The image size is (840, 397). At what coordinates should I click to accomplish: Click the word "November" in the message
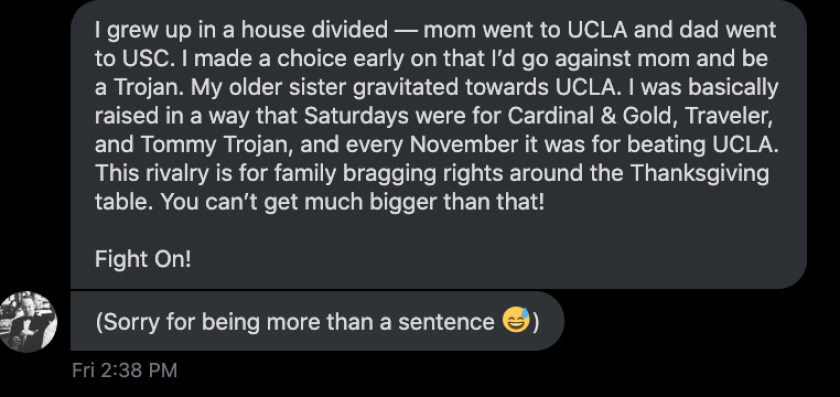(x=464, y=145)
